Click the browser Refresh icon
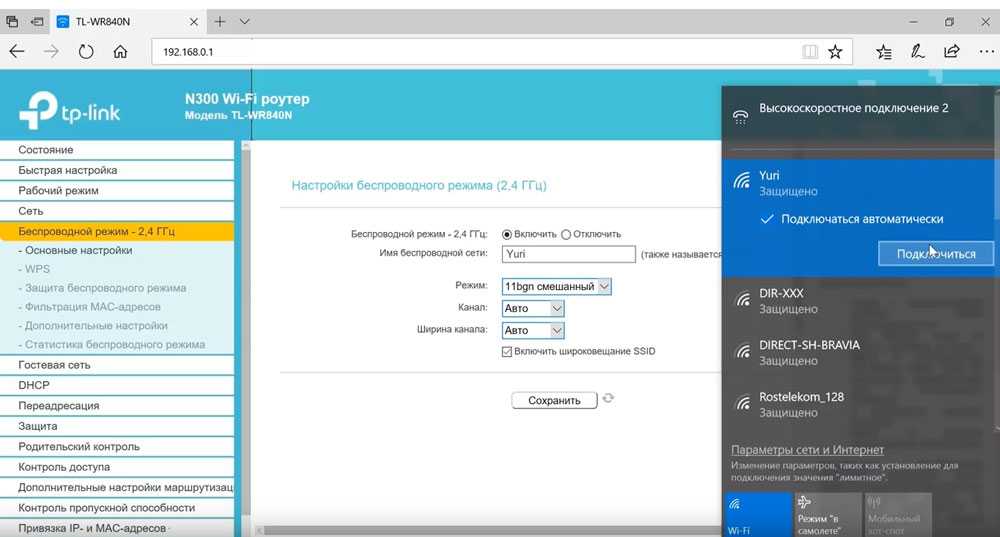1000x537 pixels. [x=86, y=51]
